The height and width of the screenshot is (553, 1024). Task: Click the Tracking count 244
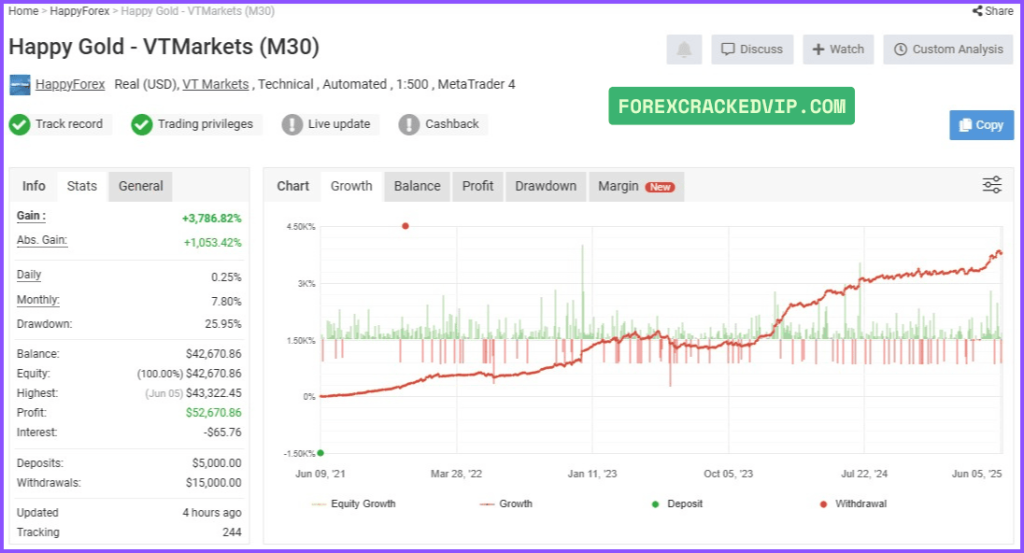[x=232, y=532]
